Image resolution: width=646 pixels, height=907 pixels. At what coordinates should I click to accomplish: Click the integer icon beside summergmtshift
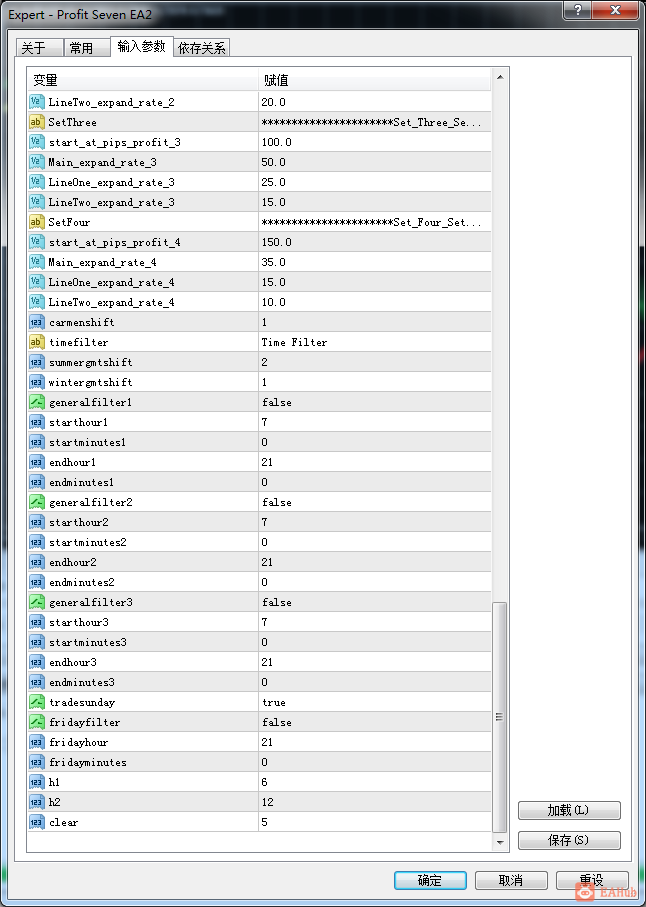(x=36, y=362)
